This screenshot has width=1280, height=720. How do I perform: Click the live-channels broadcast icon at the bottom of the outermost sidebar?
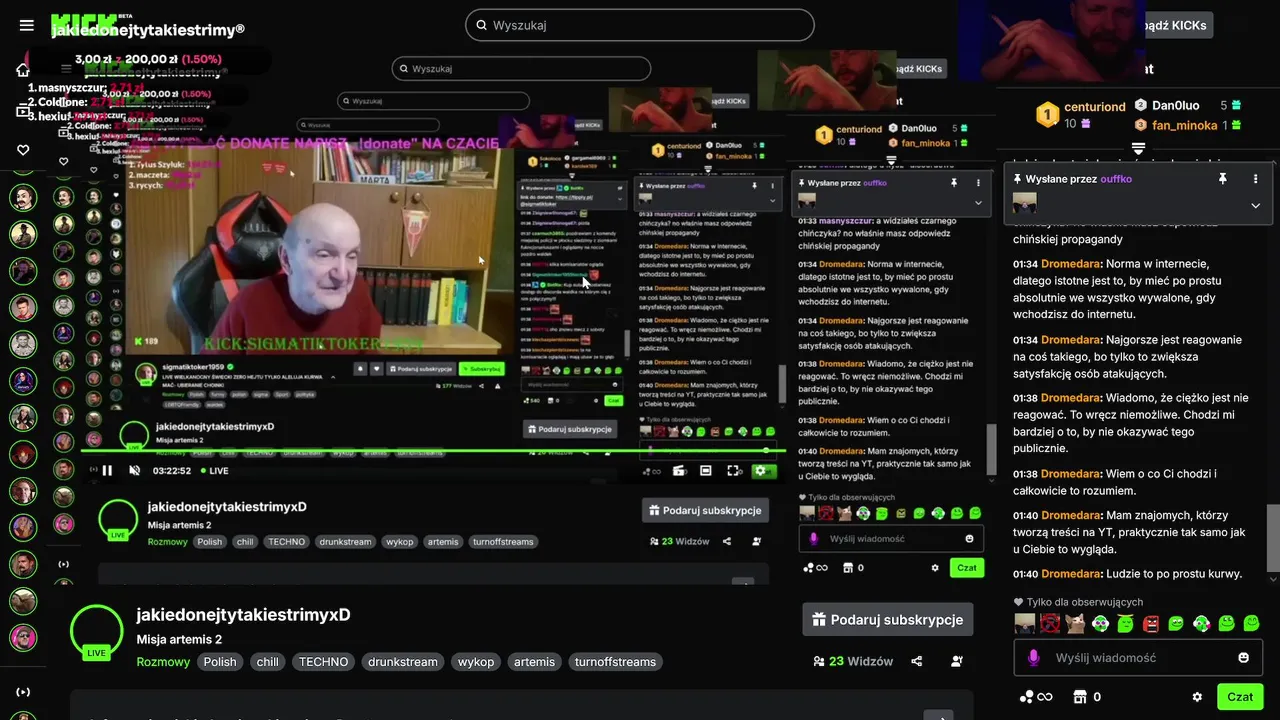23,692
